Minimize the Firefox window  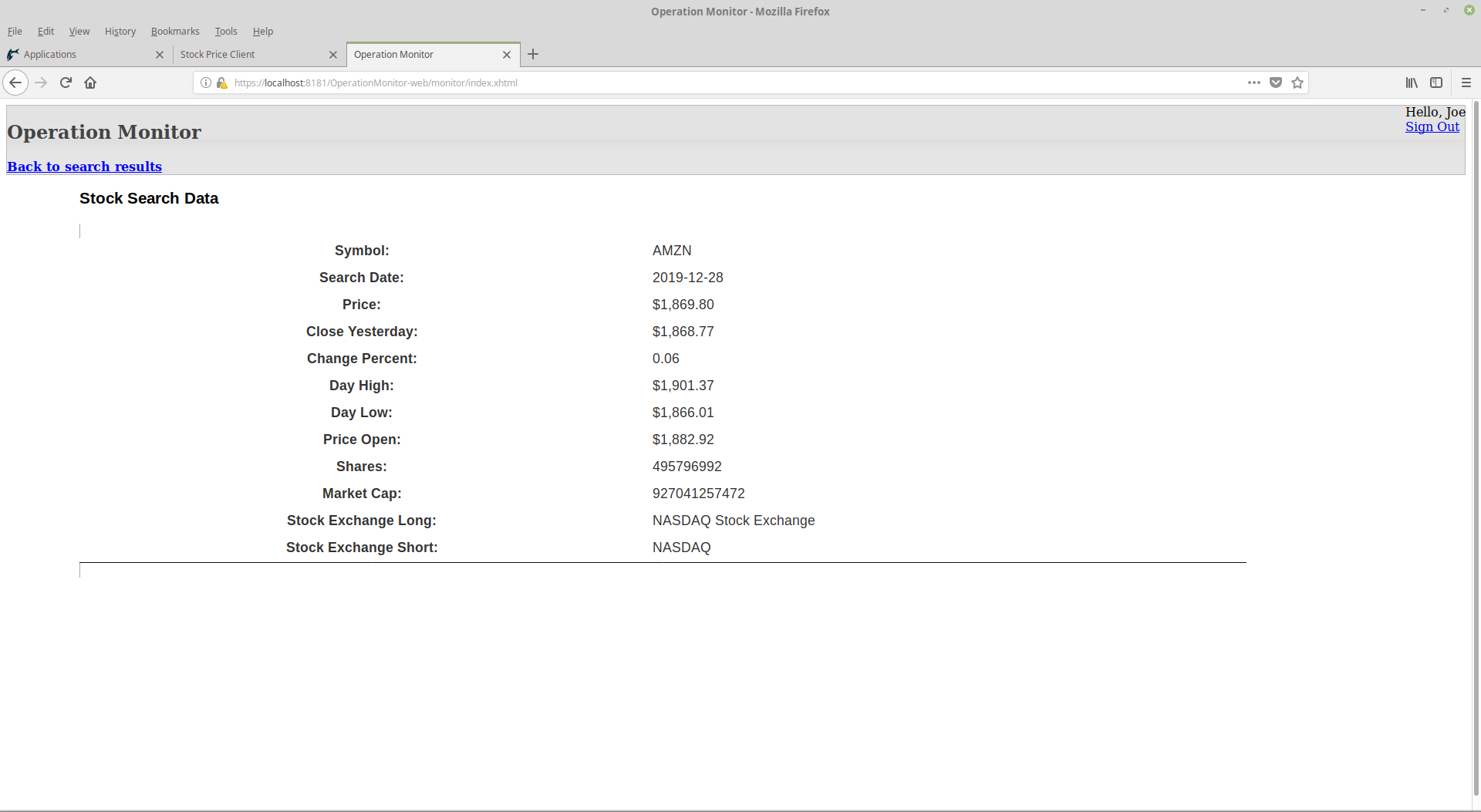1423,10
